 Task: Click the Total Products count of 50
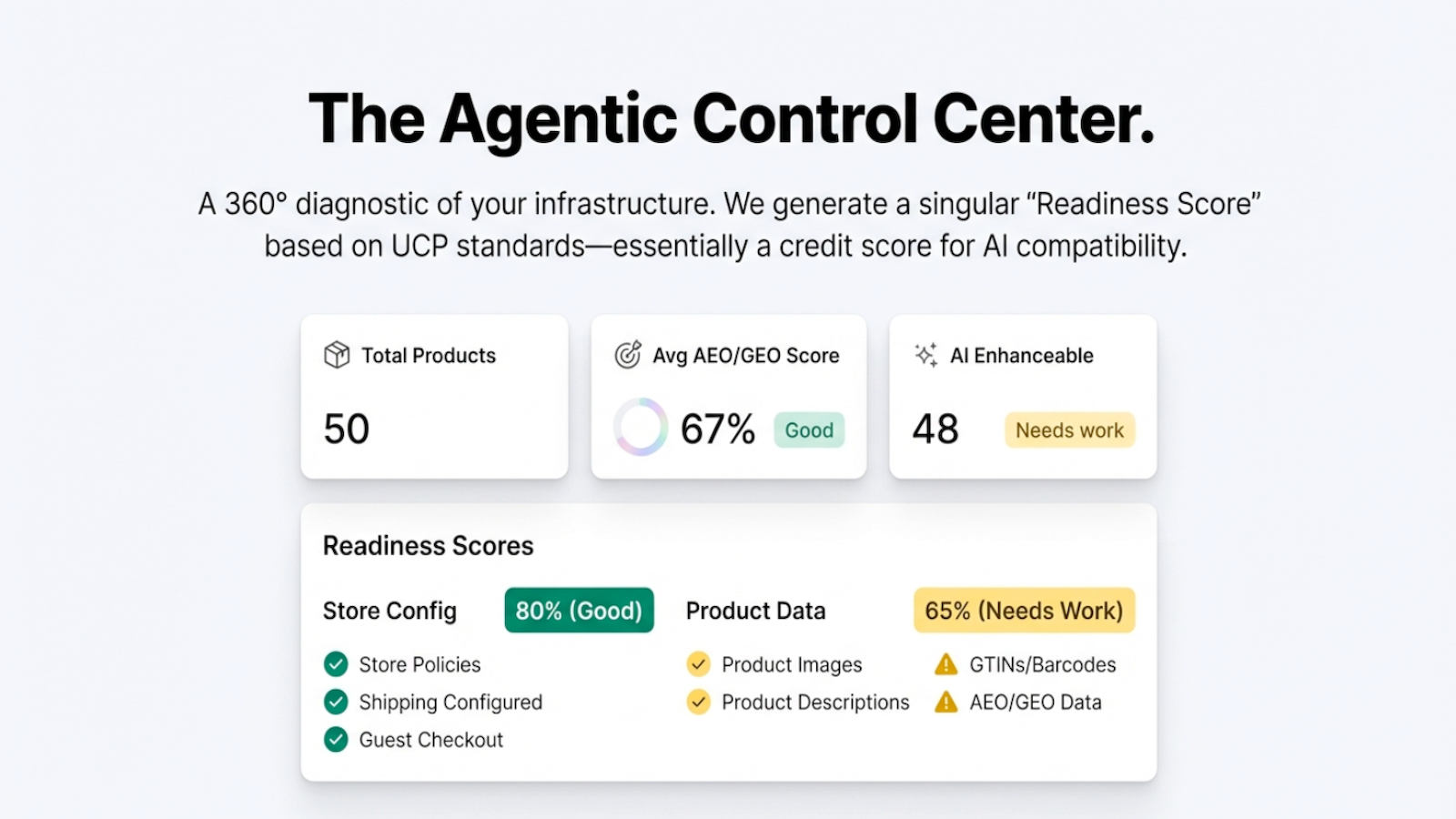pos(346,428)
